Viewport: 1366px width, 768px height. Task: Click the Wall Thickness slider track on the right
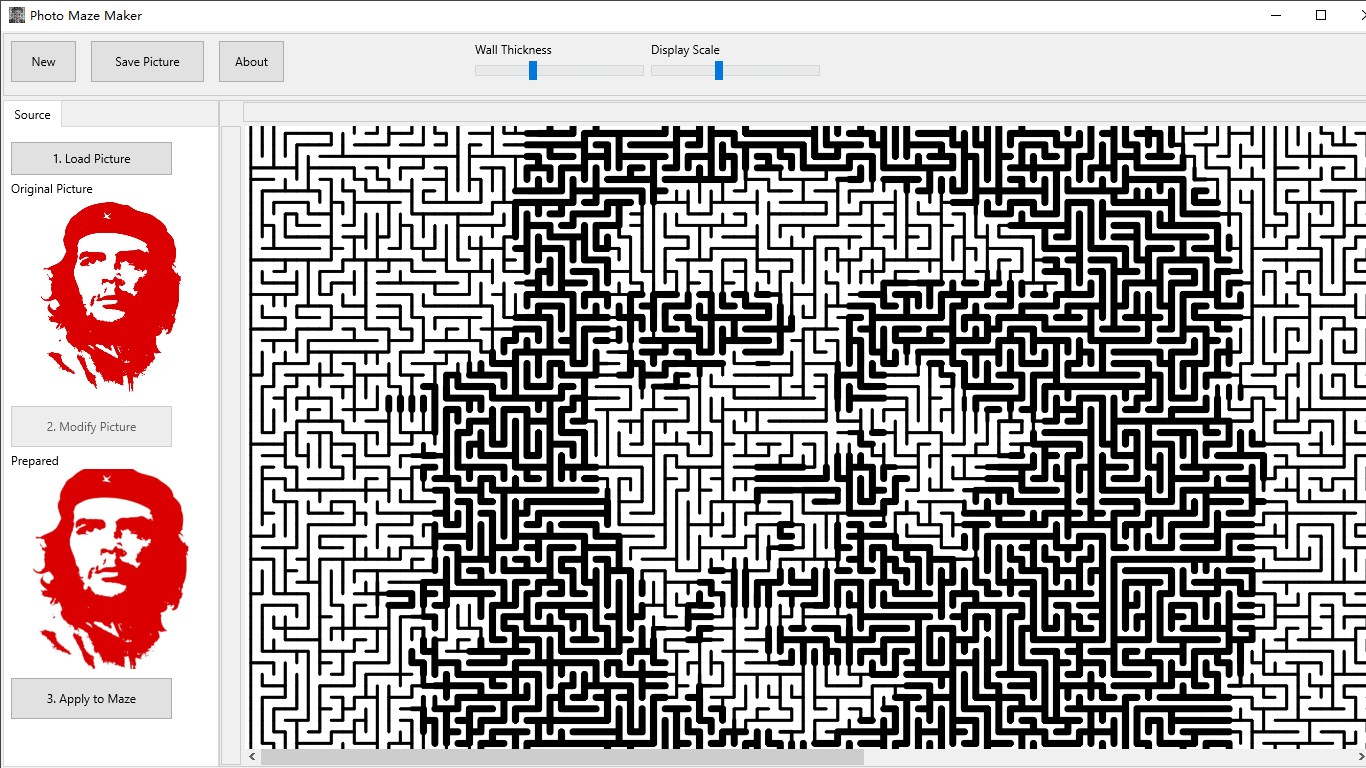(600, 70)
